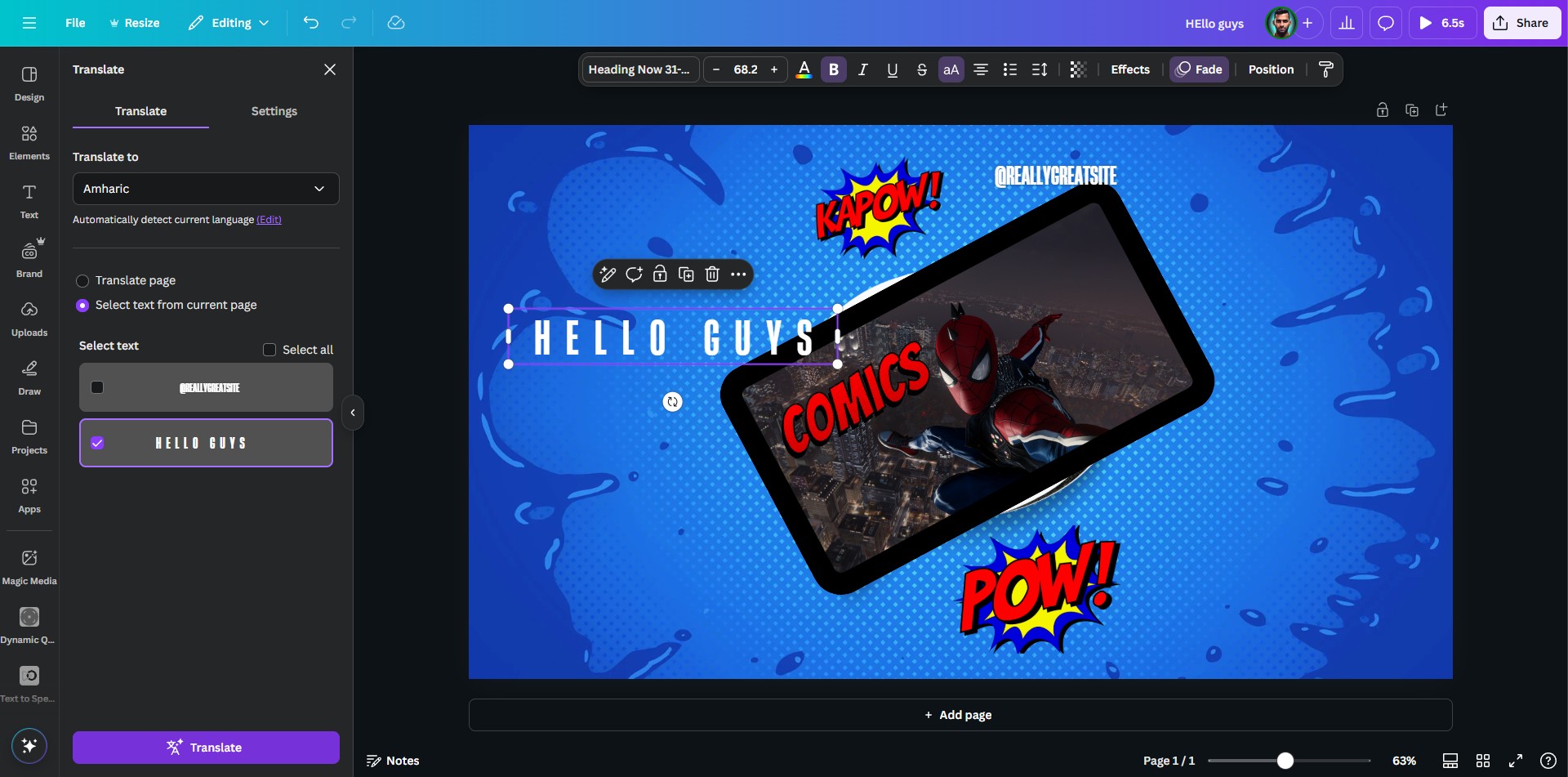
Task: Open Canva AI assistant sparkle button
Action: click(29, 745)
